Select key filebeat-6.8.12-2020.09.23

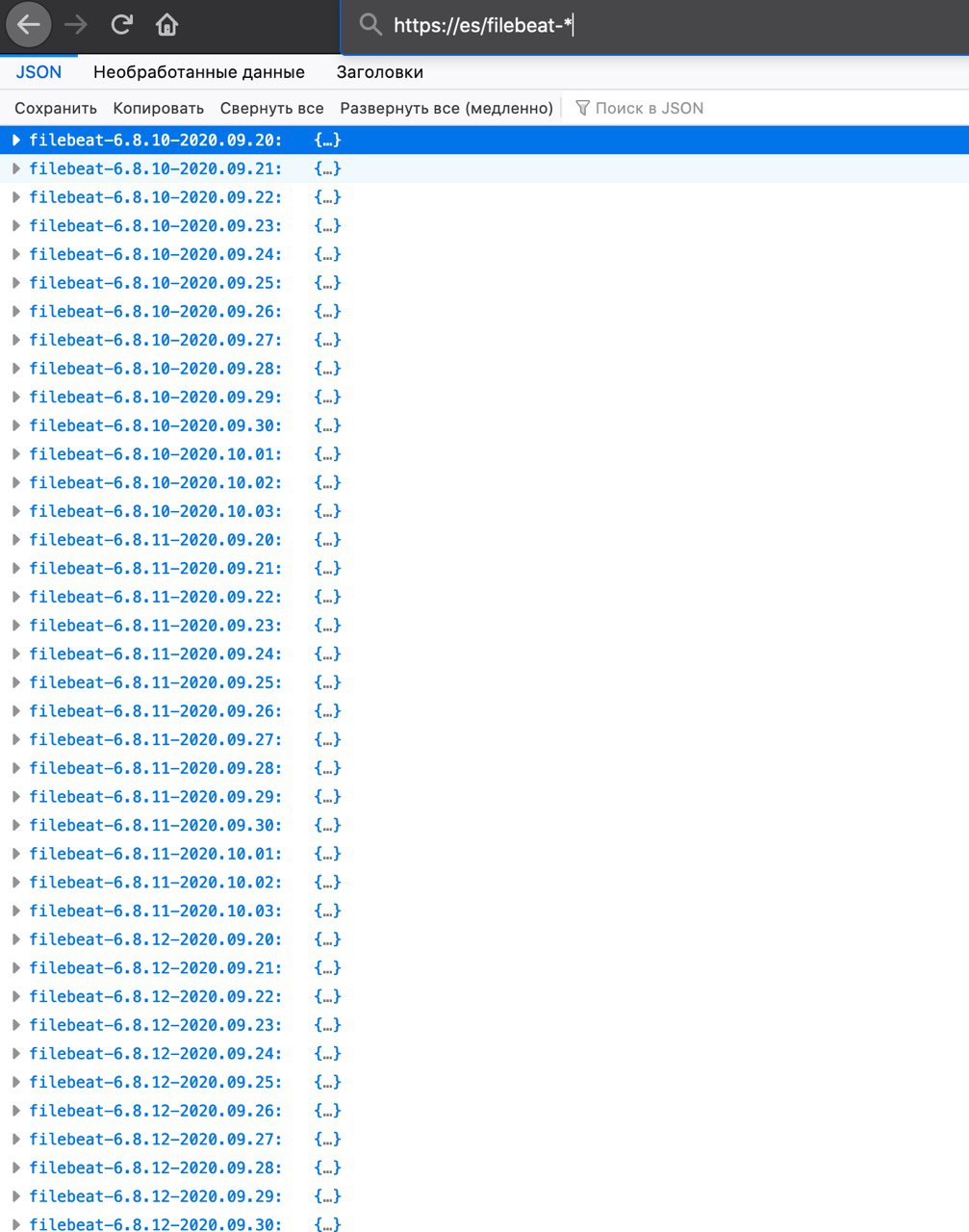pyautogui.click(x=156, y=1025)
